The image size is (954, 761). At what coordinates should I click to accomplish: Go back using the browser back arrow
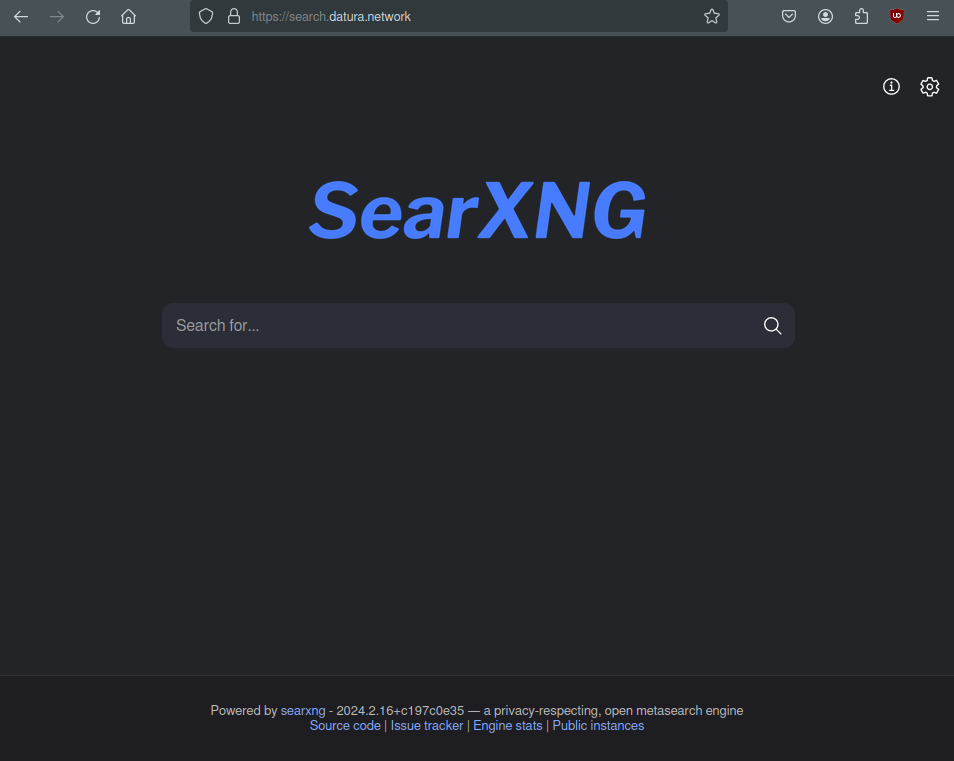tap(21, 16)
